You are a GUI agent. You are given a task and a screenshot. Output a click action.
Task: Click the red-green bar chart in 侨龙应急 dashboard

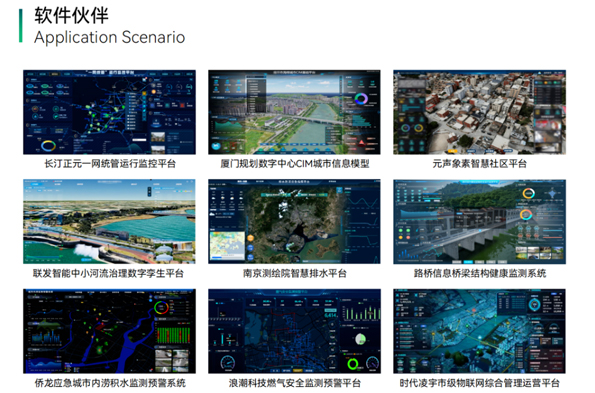(x=174, y=335)
